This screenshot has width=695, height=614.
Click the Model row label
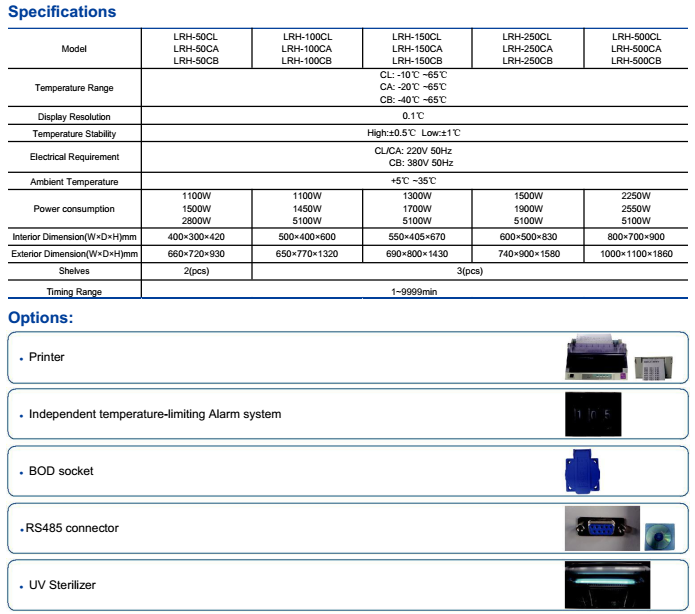(74, 49)
